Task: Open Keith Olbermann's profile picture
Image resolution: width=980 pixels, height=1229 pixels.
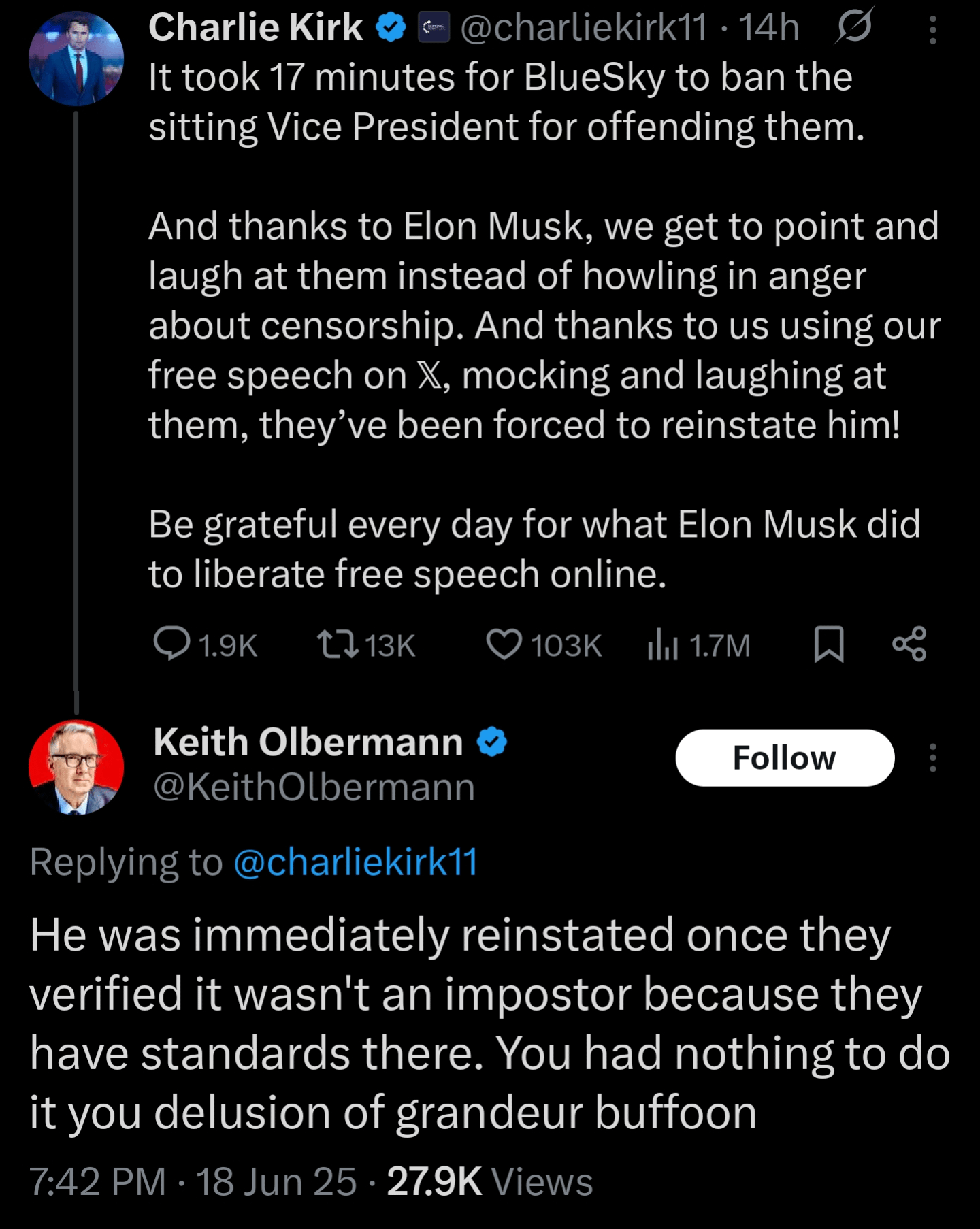Action: [x=76, y=767]
